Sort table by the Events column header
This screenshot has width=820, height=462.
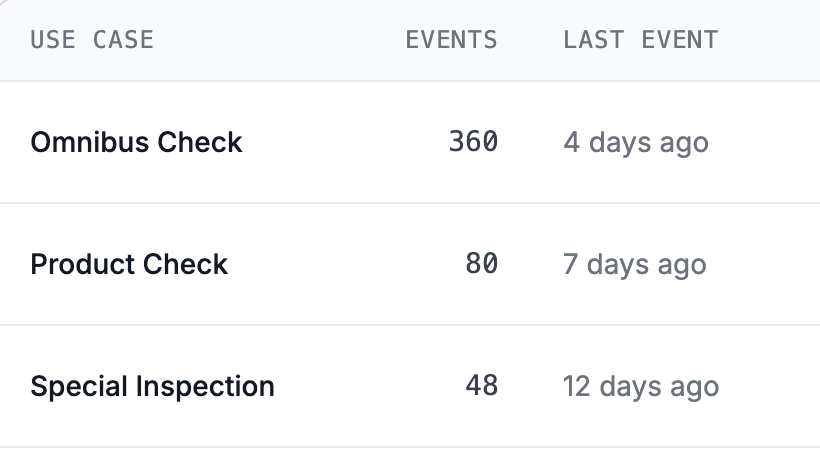[x=451, y=40]
